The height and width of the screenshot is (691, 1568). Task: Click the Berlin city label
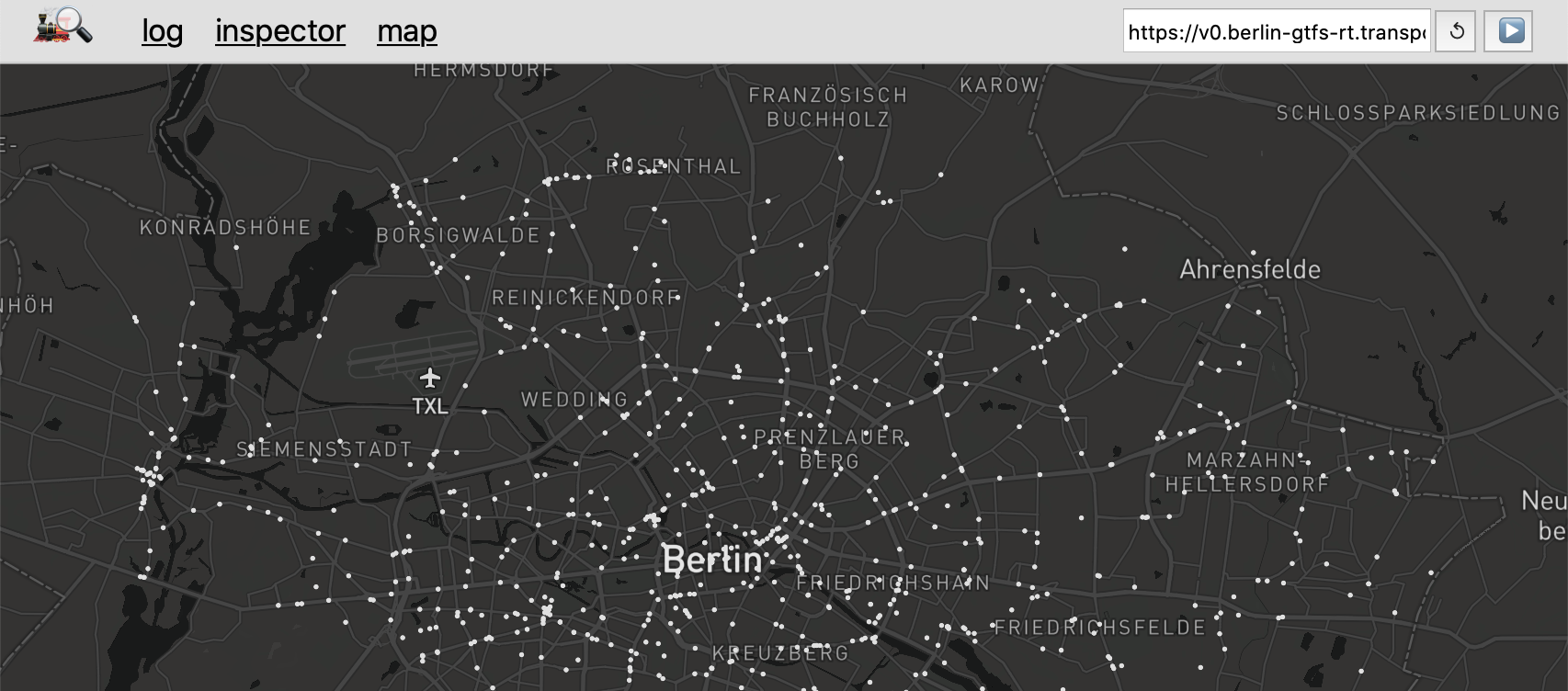[712, 560]
